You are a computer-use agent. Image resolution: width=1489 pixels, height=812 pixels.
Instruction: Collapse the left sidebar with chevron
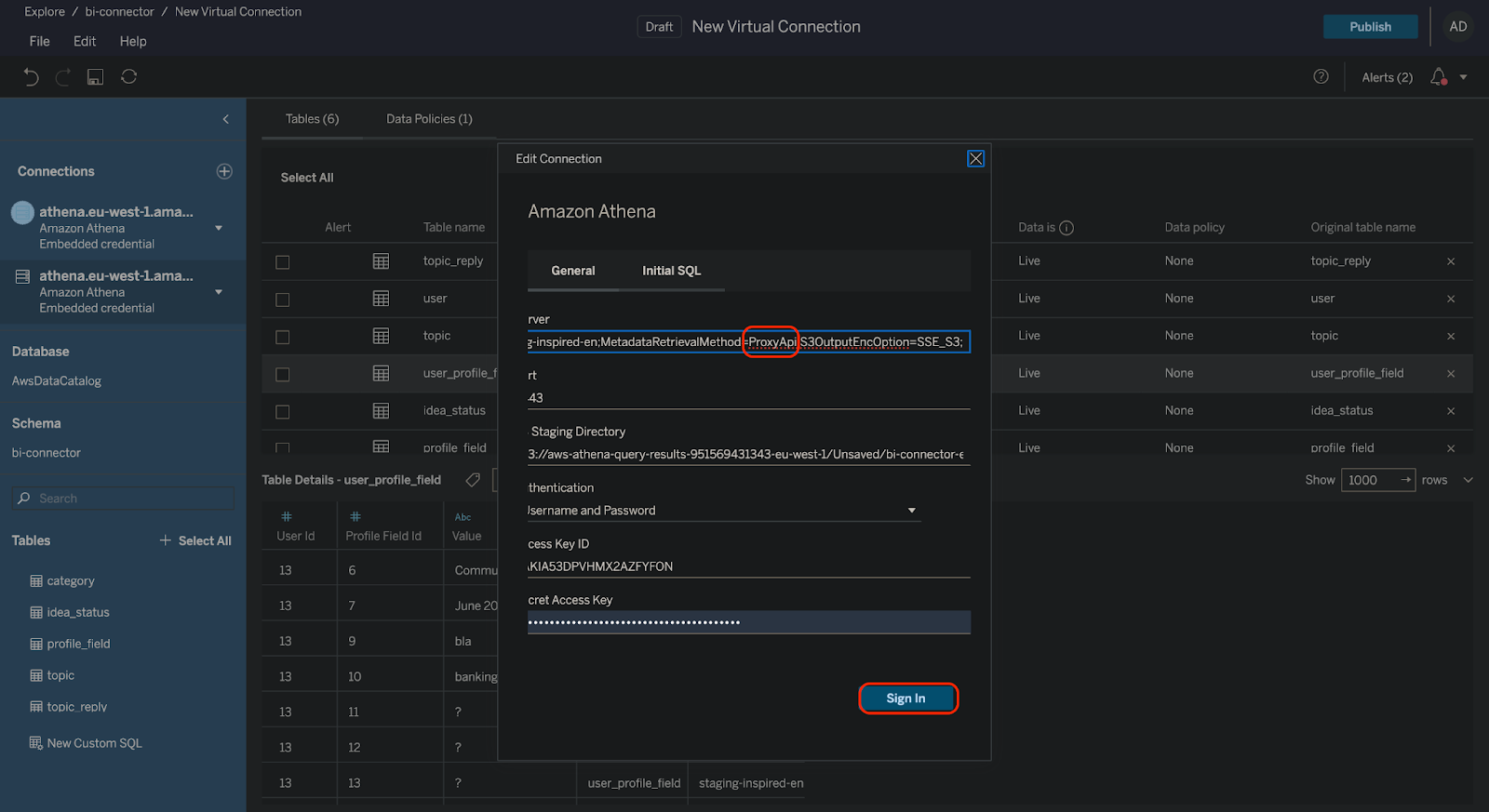coord(225,119)
